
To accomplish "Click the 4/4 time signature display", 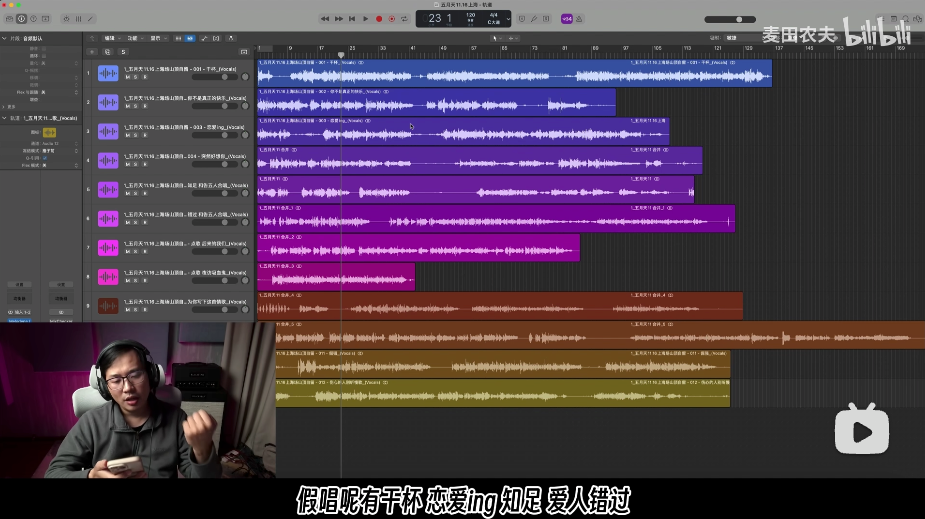I will 494,15.
